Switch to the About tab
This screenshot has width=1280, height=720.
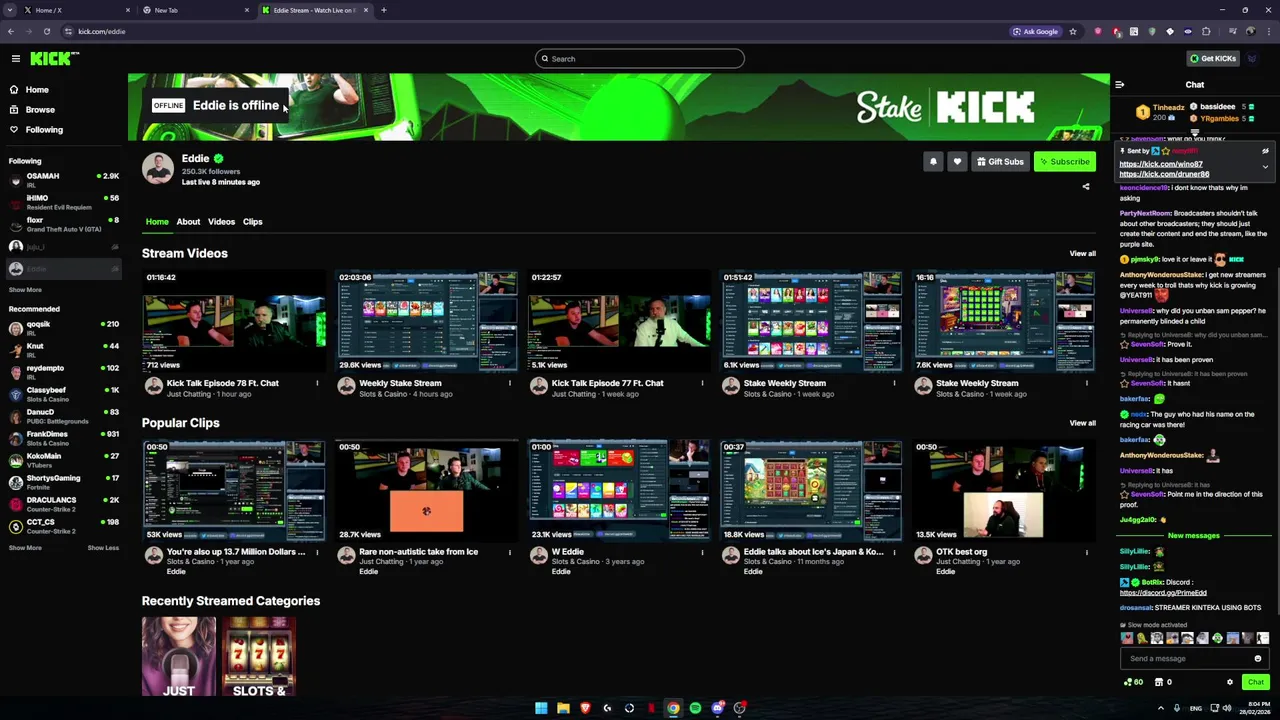point(188,222)
